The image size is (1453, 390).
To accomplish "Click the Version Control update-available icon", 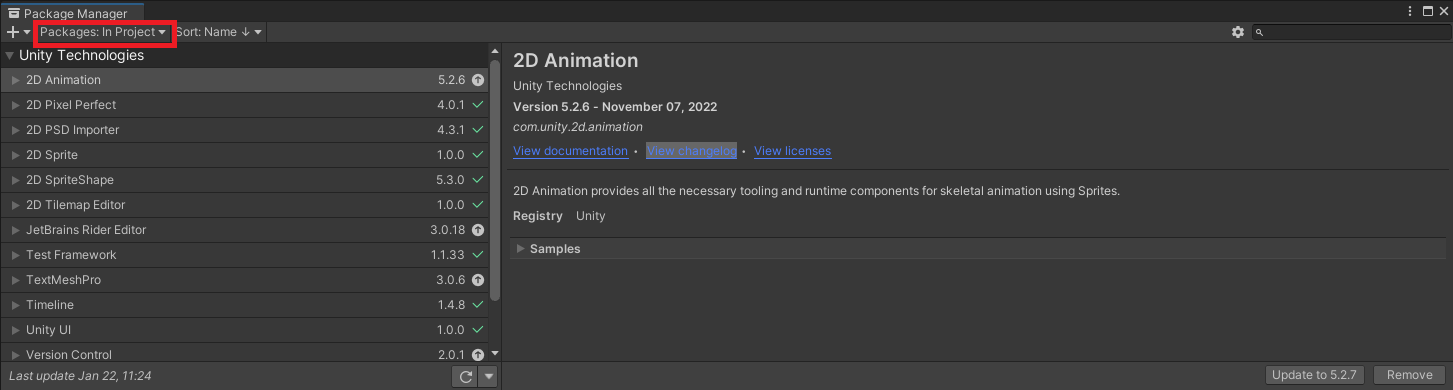I will pos(478,355).
